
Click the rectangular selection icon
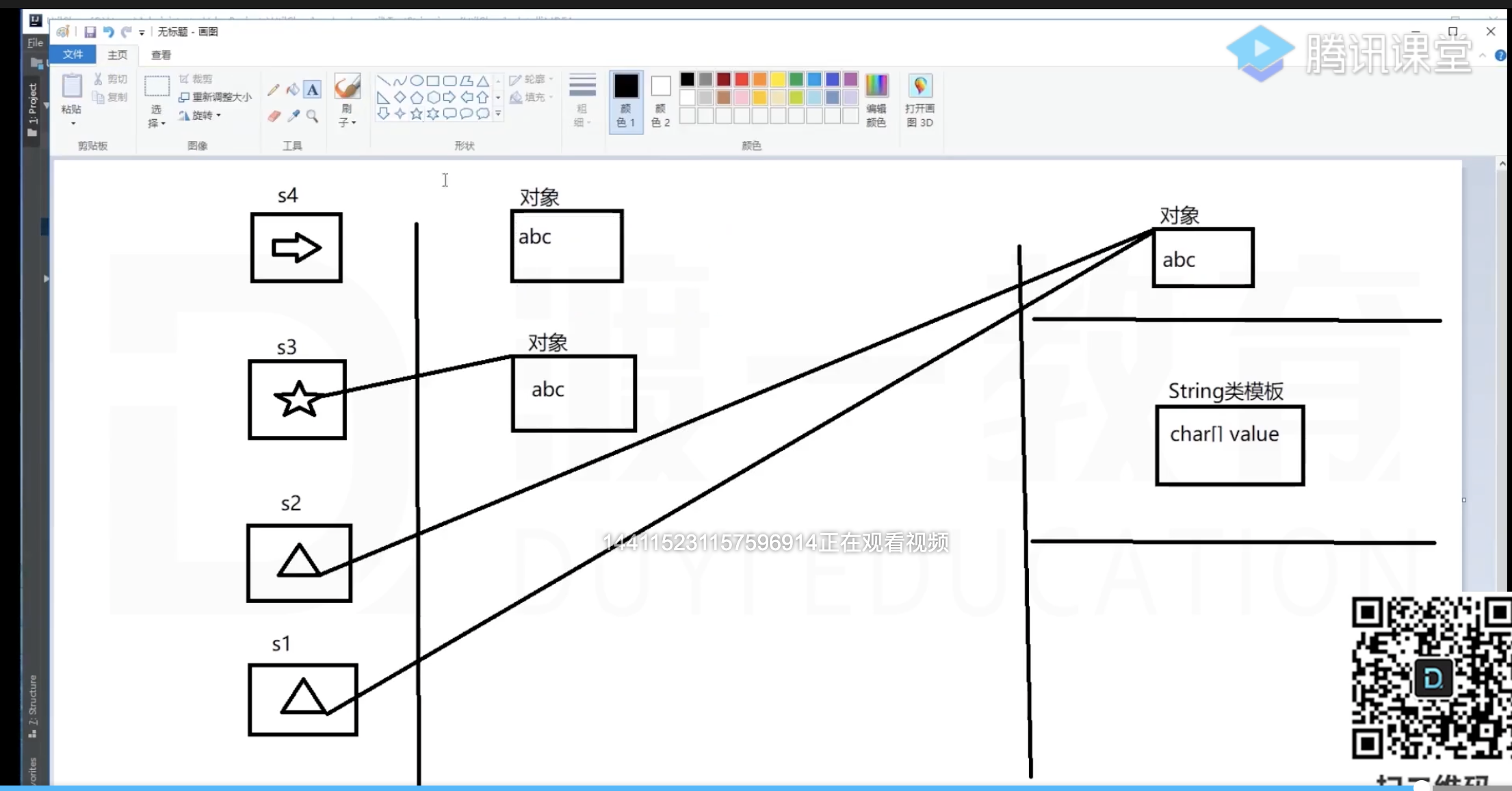pyautogui.click(x=157, y=87)
